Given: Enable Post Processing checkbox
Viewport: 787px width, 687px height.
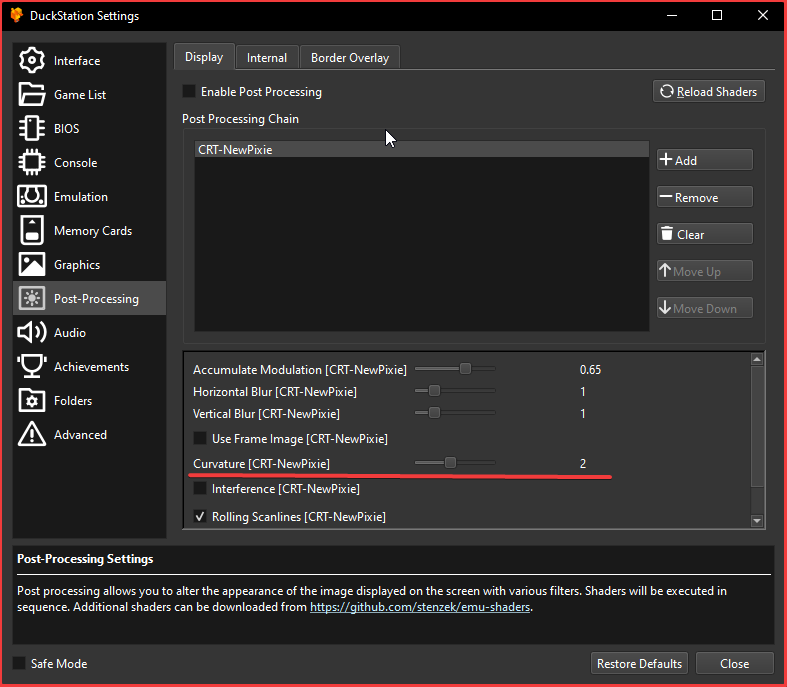Looking at the screenshot, I should pyautogui.click(x=189, y=91).
